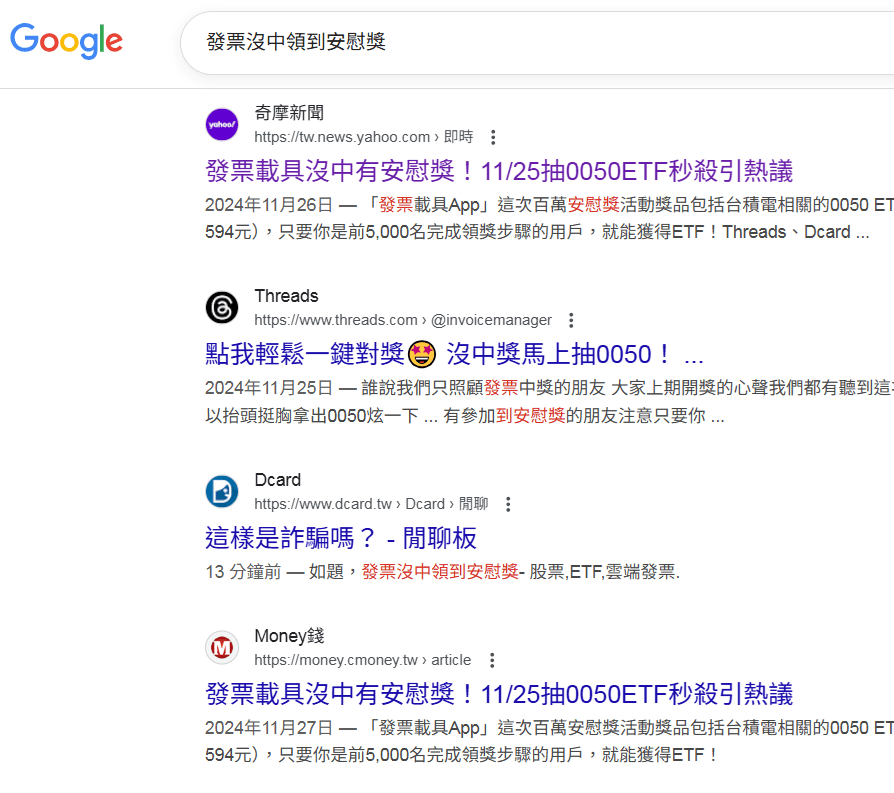The image size is (894, 793).
Task: Click the 奇摩新聞 site name
Action: [289, 113]
